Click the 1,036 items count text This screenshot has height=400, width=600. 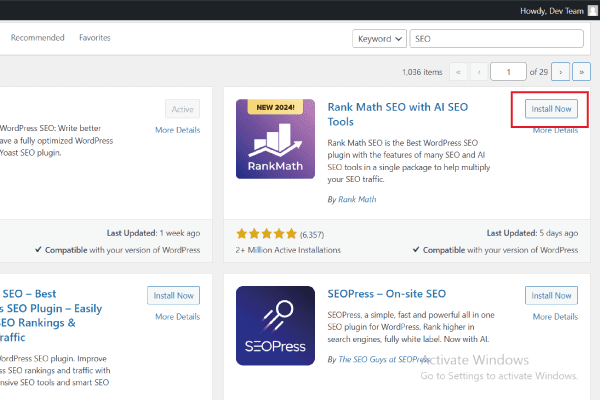[x=422, y=72]
